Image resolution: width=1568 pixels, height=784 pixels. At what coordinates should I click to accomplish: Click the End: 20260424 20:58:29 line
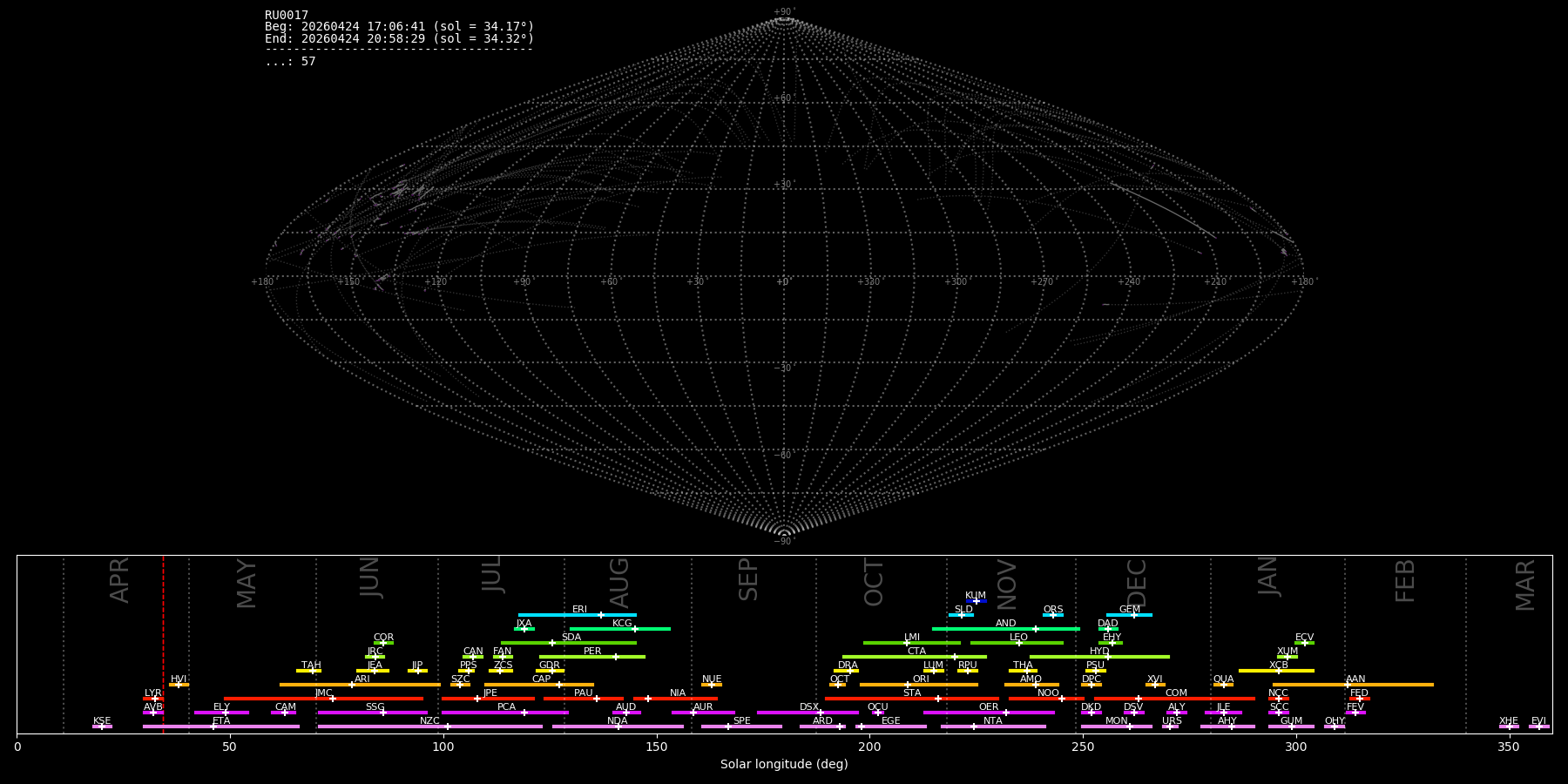tap(399, 38)
